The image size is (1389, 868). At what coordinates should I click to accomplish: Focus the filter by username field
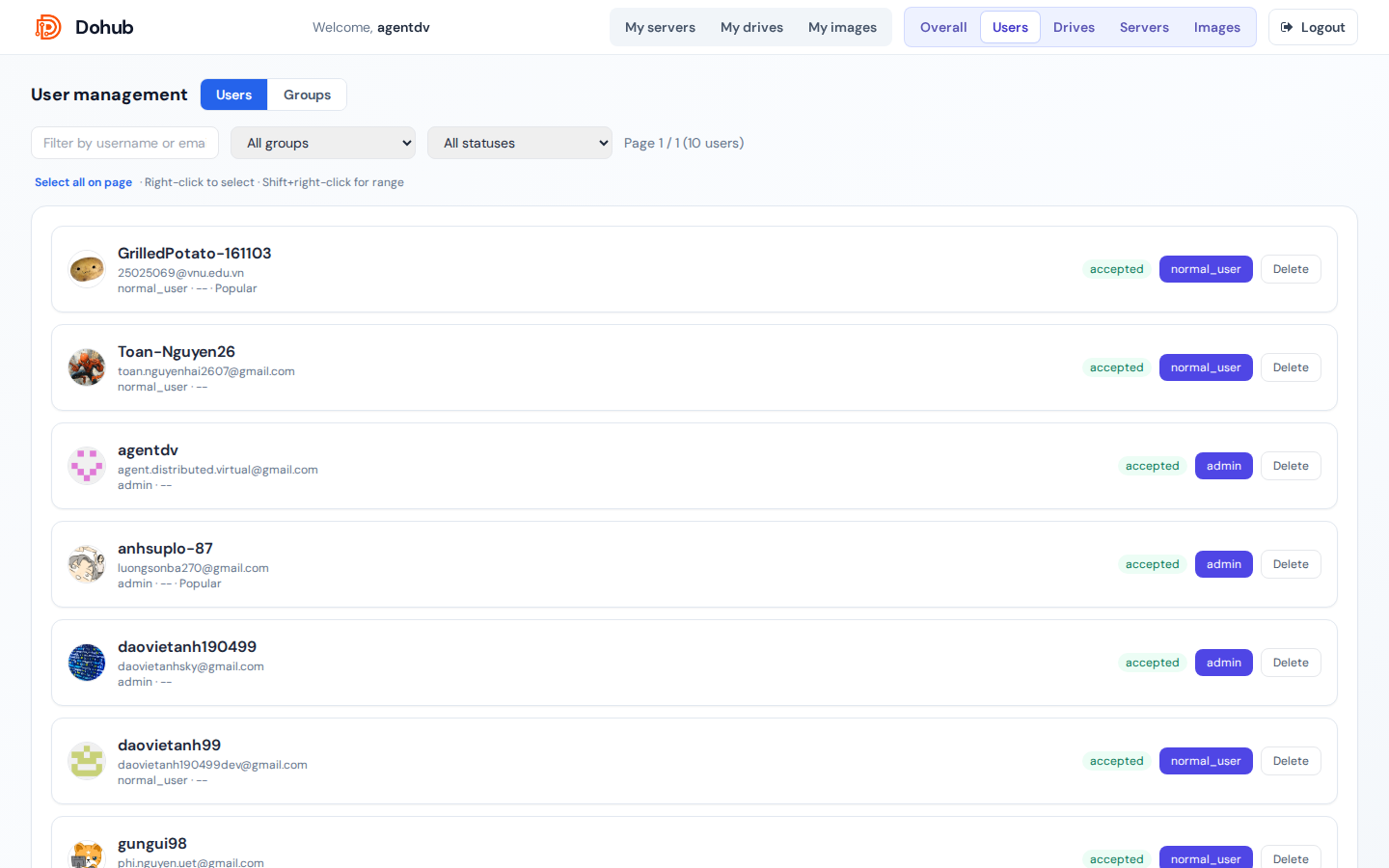[x=124, y=143]
